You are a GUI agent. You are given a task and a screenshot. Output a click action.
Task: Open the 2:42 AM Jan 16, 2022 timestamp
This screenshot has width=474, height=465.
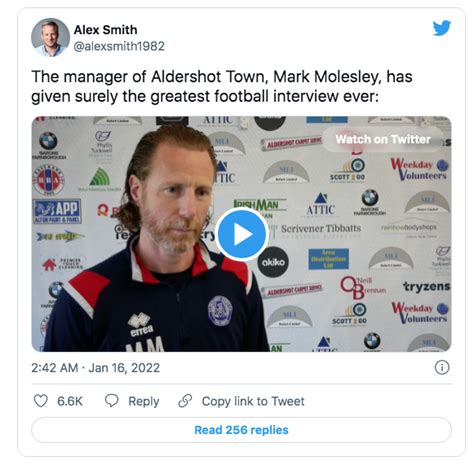95,368
